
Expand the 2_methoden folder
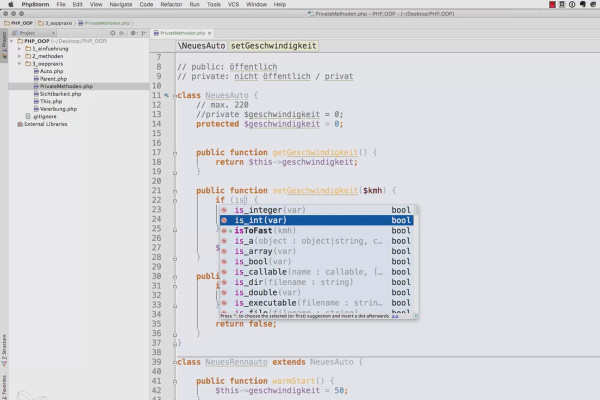(x=20, y=56)
